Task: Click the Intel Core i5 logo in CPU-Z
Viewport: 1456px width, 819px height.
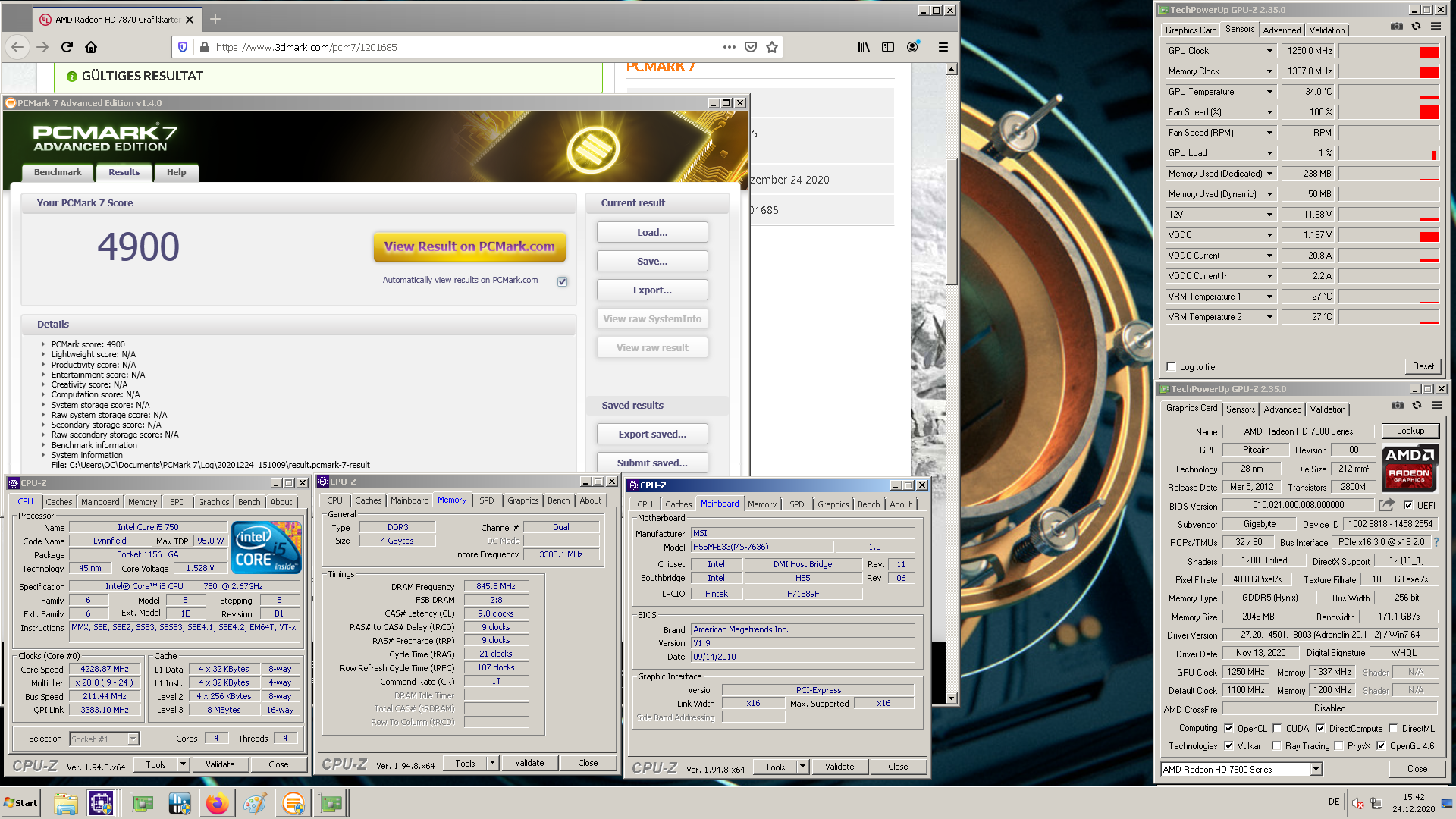Action: pyautogui.click(x=266, y=548)
